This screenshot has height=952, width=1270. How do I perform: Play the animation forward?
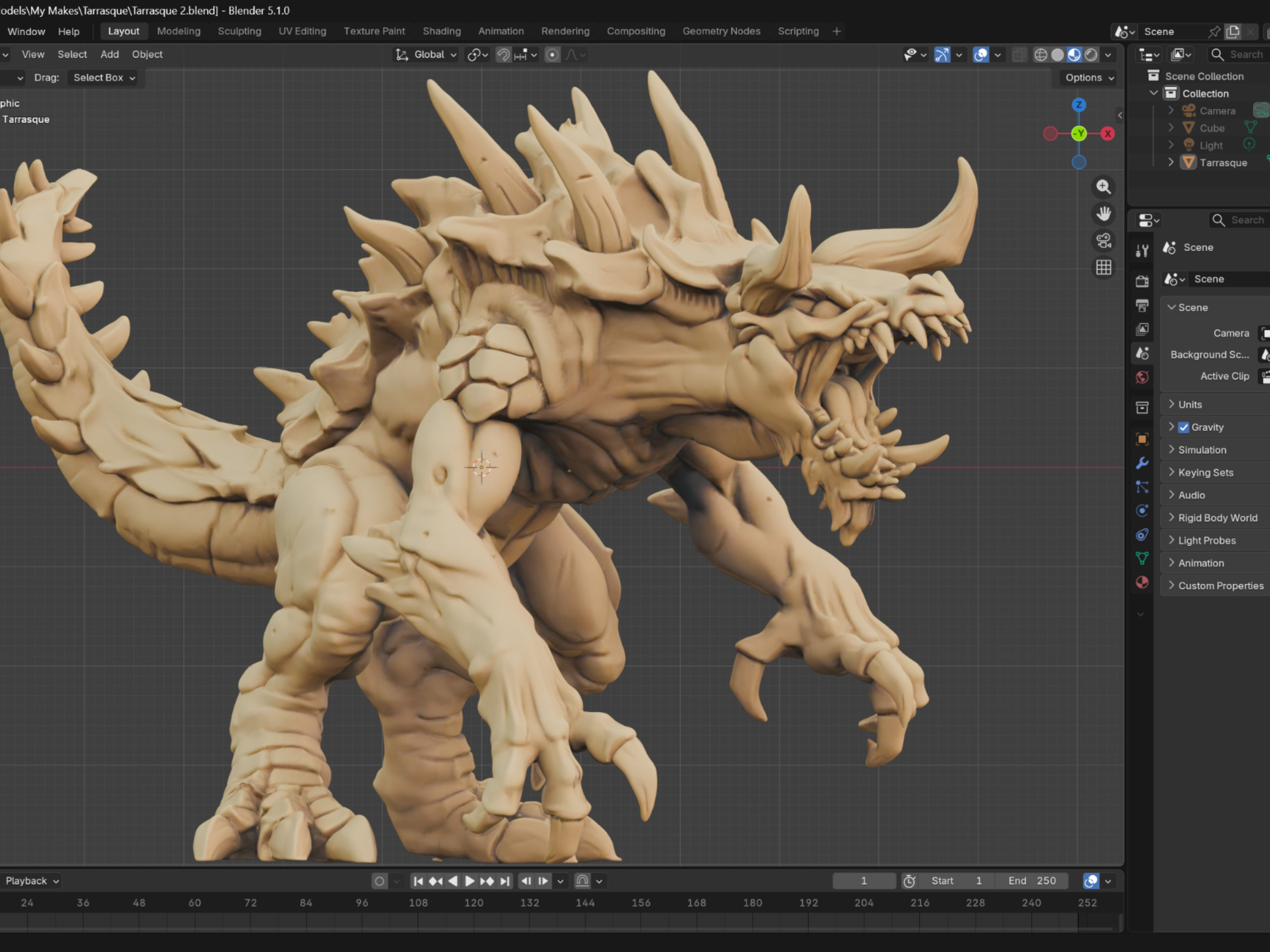click(469, 881)
